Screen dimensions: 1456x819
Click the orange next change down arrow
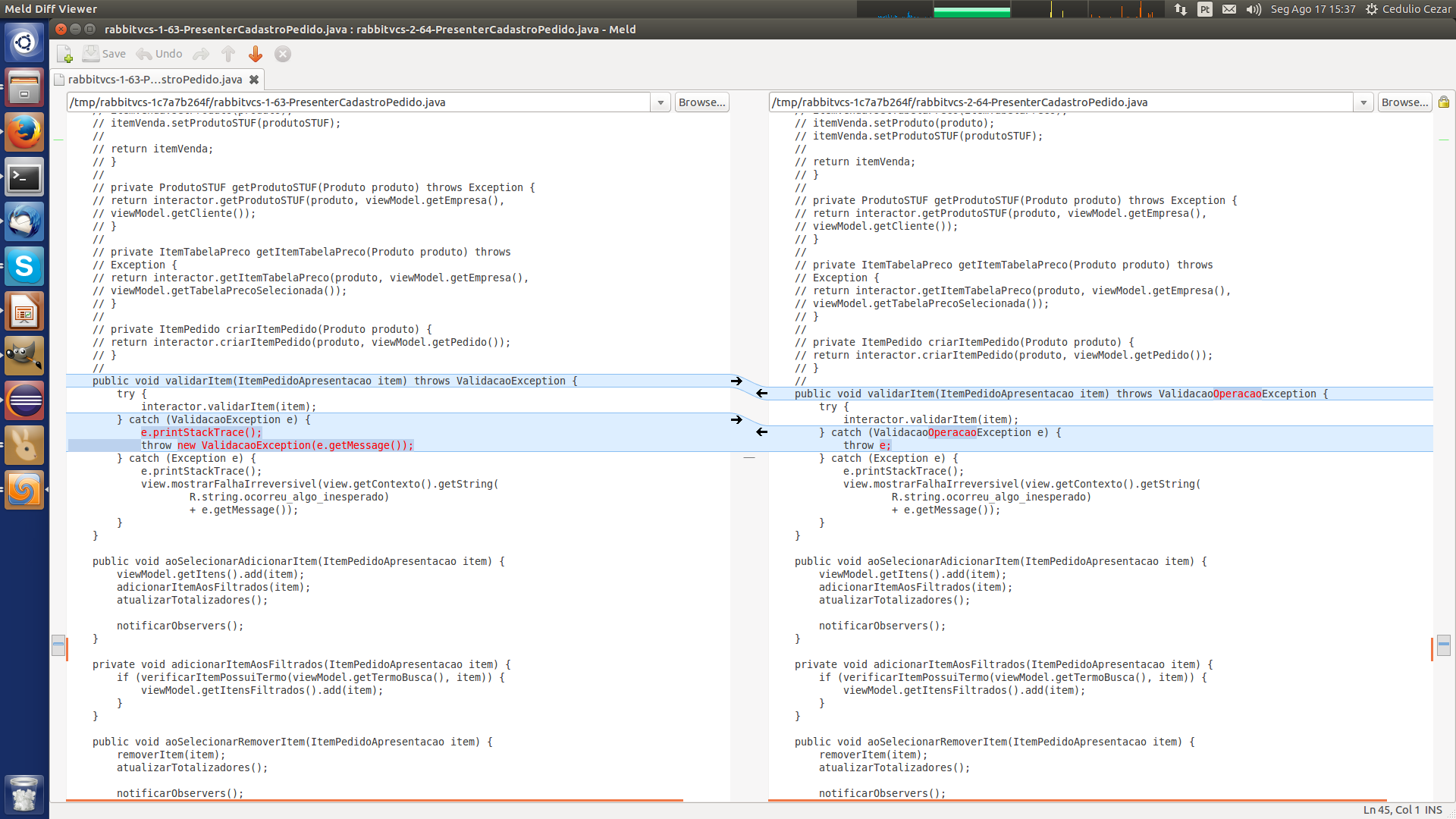click(x=256, y=54)
